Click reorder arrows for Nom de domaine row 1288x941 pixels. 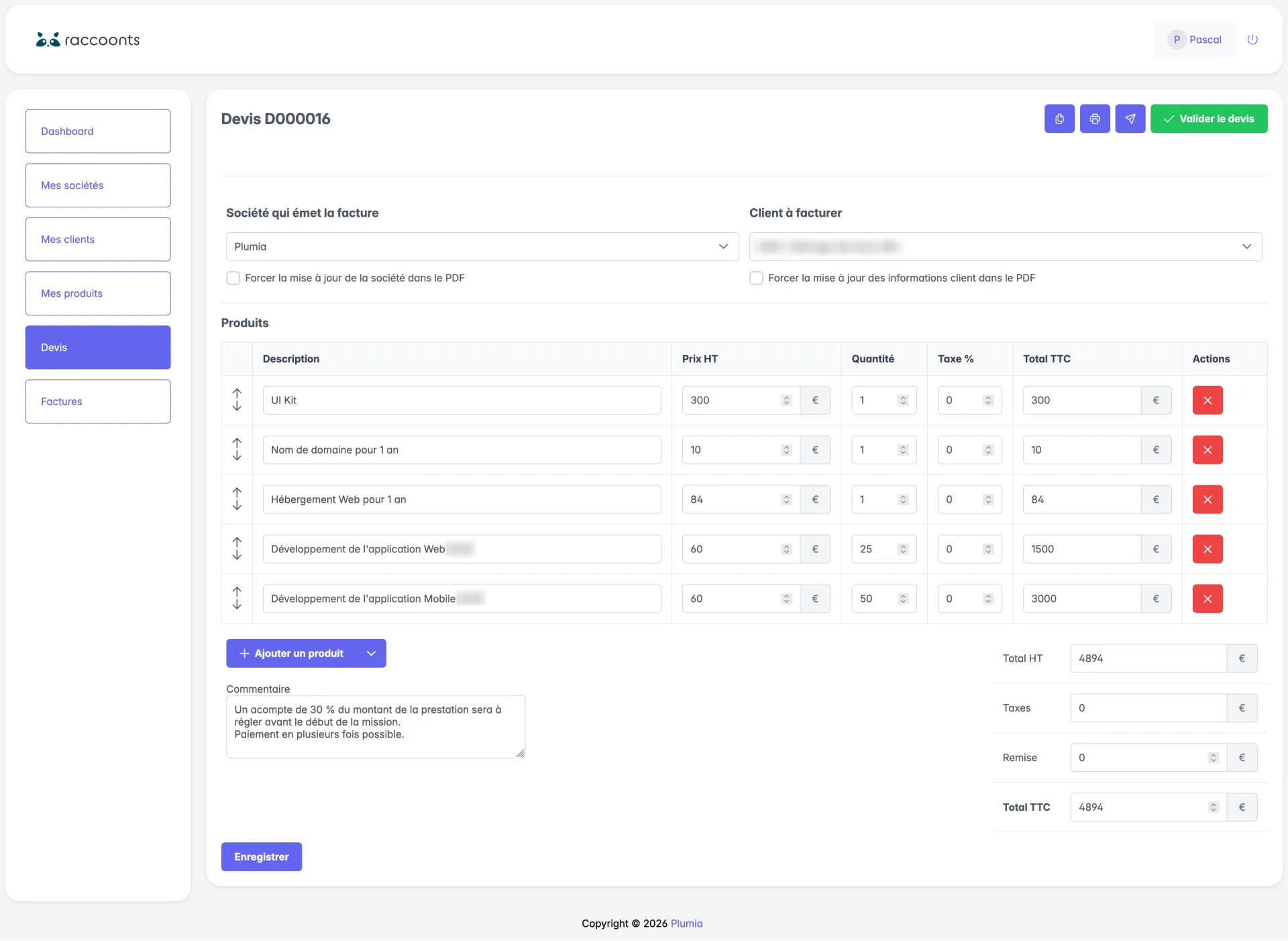click(237, 450)
